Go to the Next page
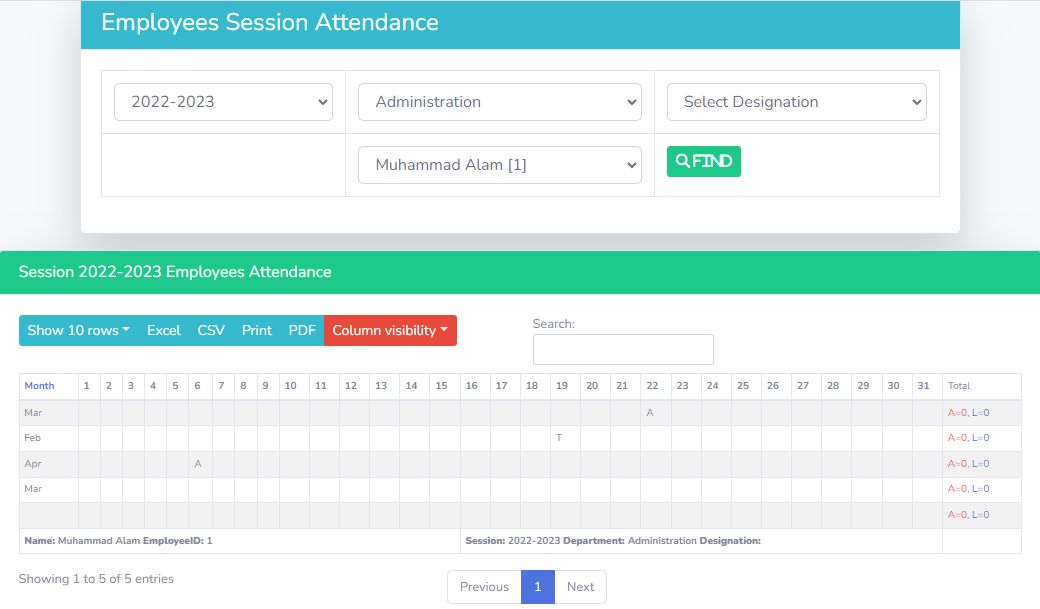Viewport: 1040px width, 609px height. 580,587
